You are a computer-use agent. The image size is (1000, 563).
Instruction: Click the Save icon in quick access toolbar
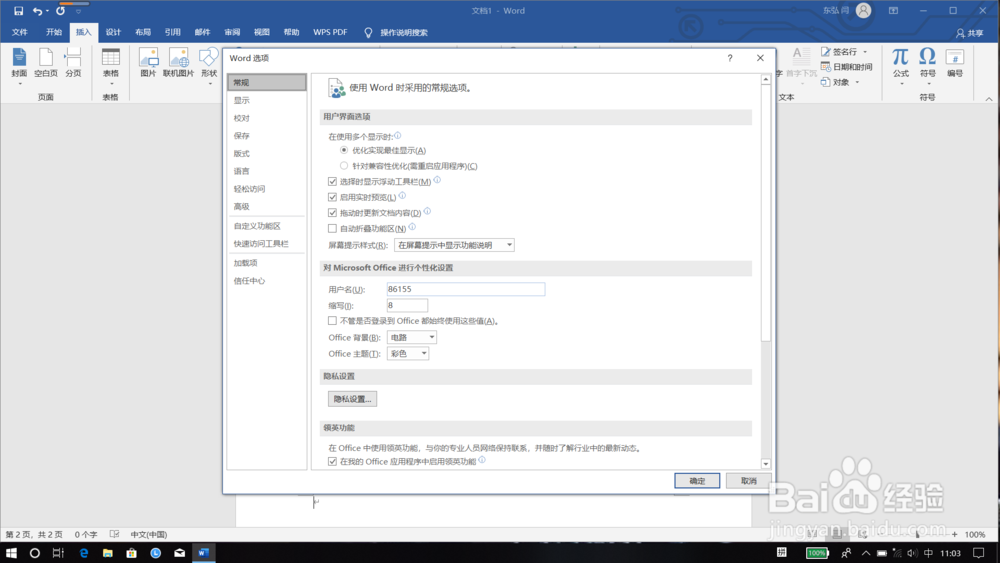coord(18,11)
